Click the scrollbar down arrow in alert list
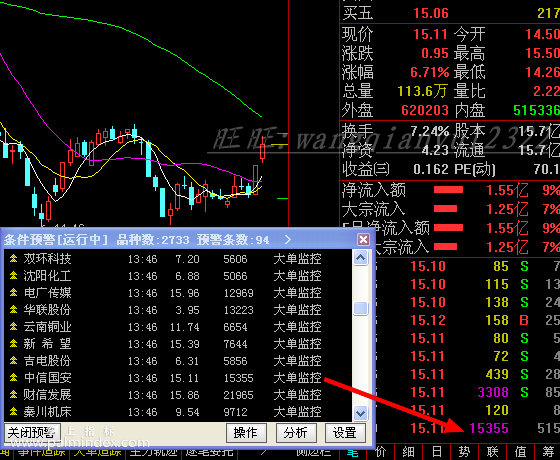 360,414
